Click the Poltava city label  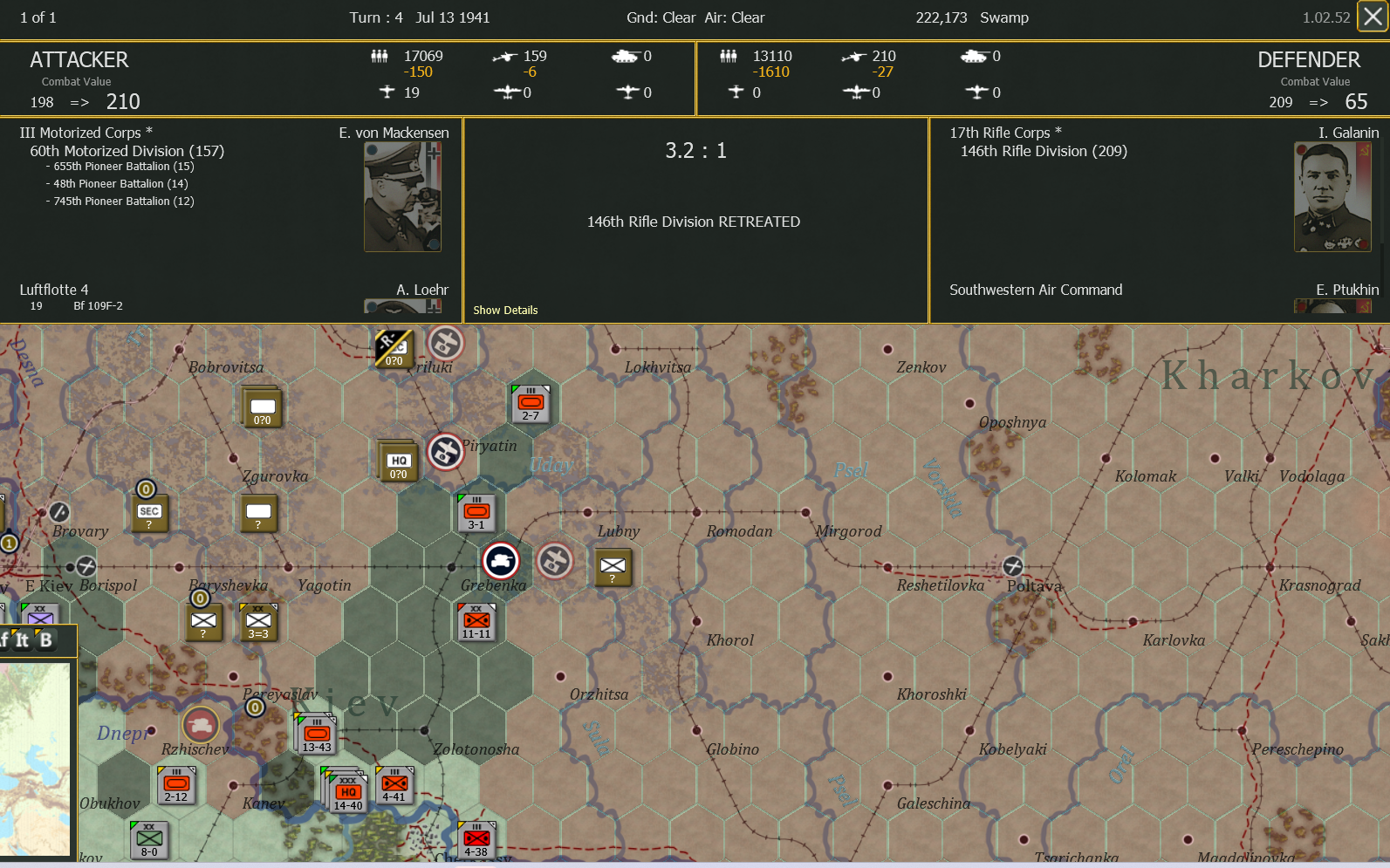[x=1034, y=586]
